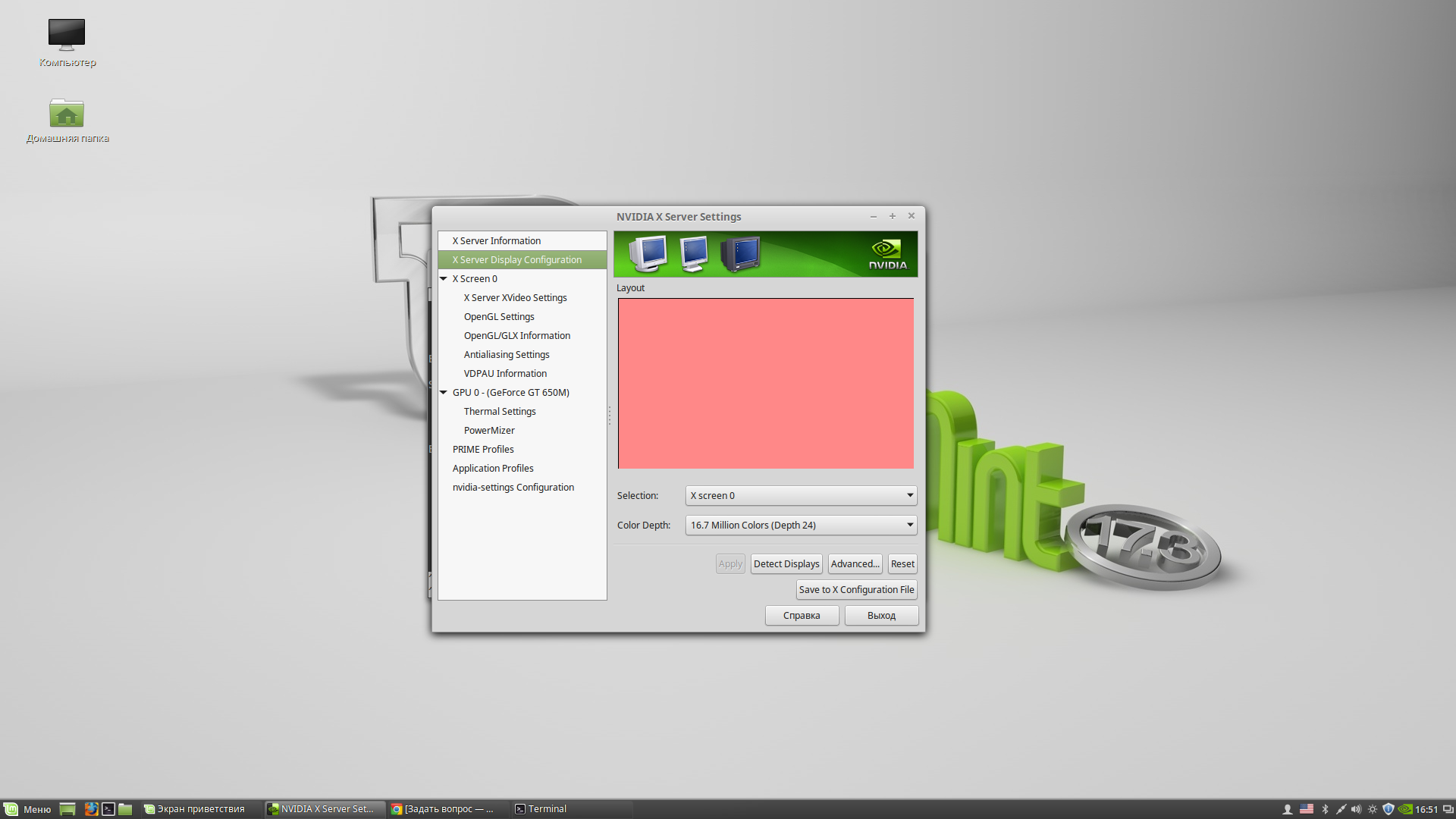The height and width of the screenshot is (819, 1456).
Task: Select X Server Display Configuration
Action: (522, 259)
